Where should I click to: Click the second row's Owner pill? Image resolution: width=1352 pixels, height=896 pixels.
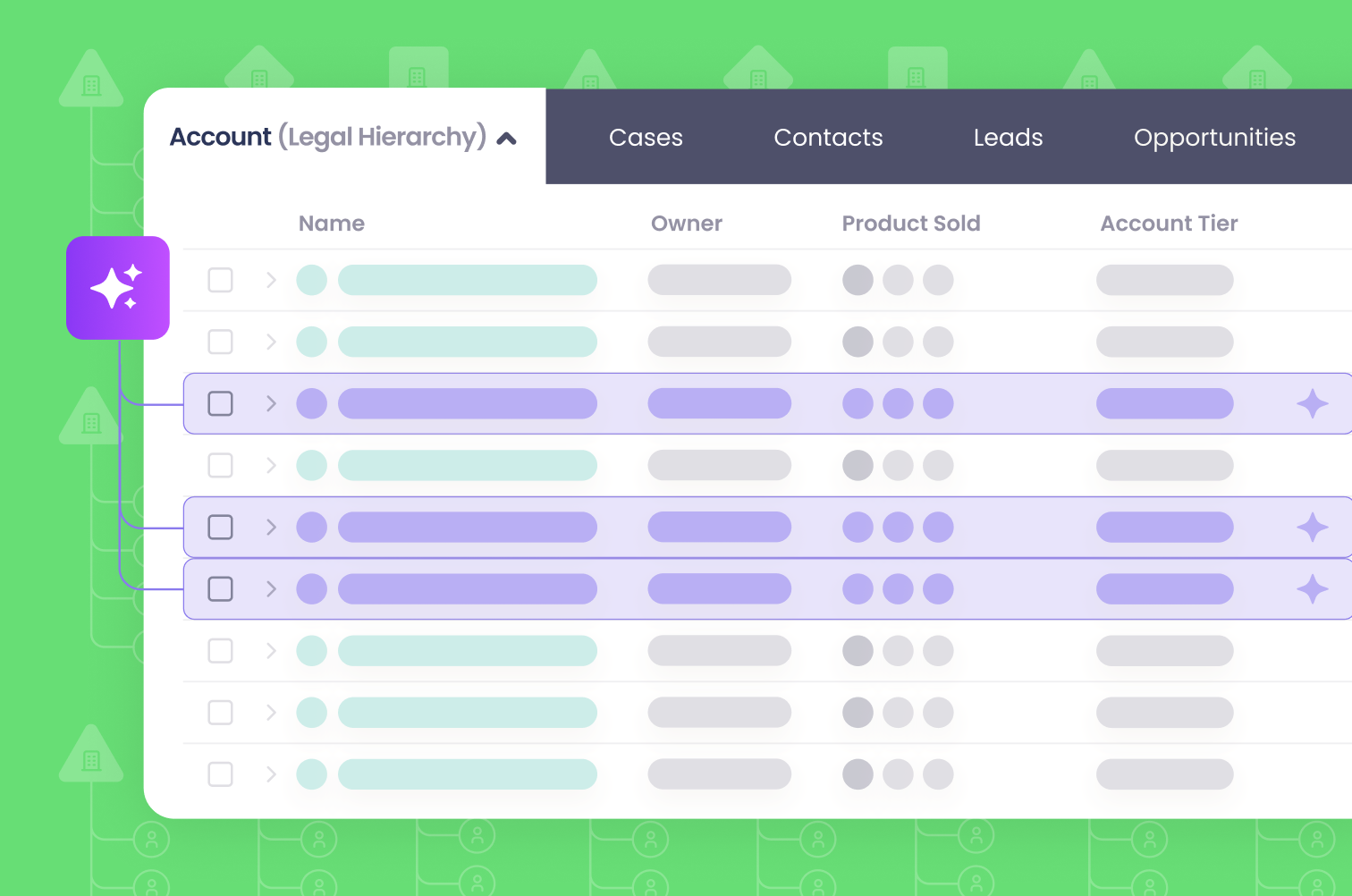[x=719, y=342]
